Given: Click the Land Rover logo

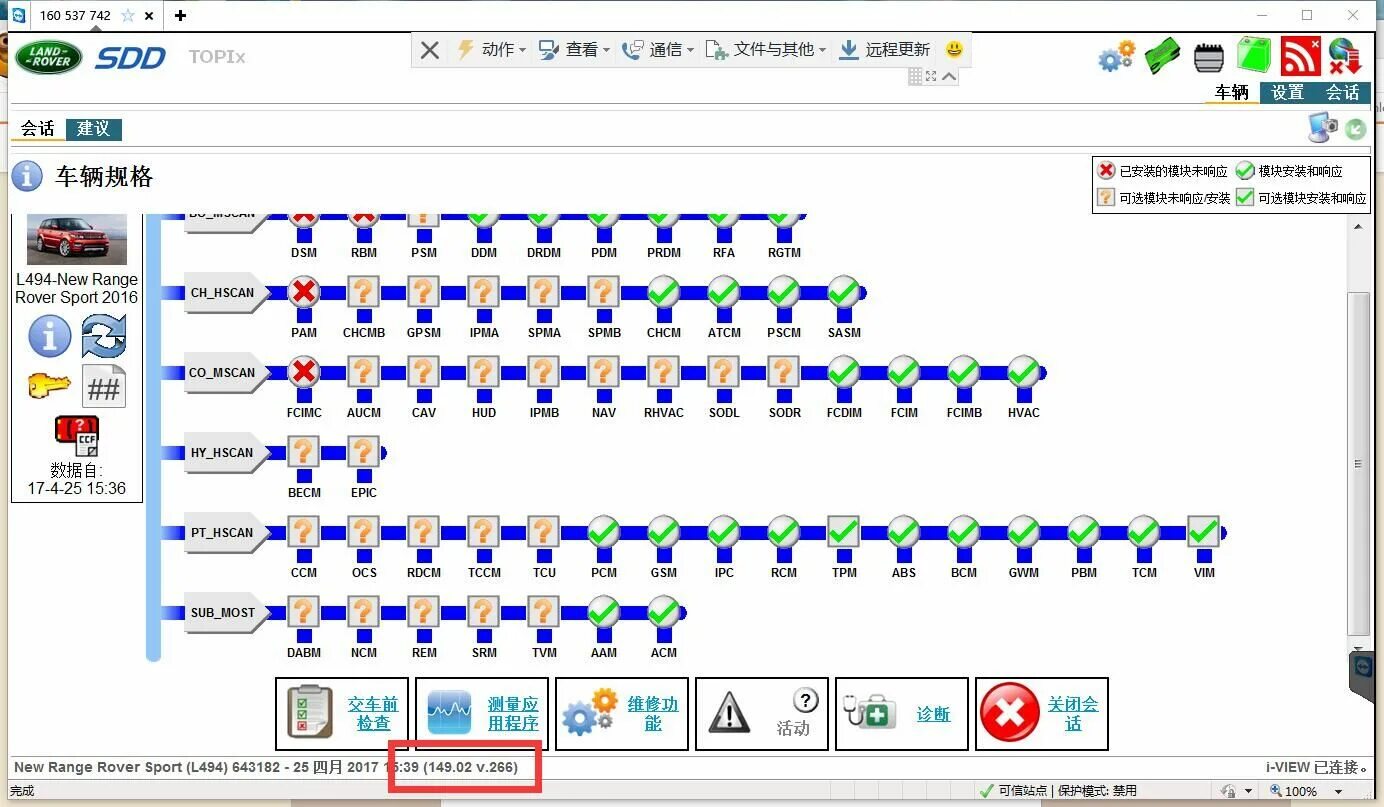Looking at the screenshot, I should pyautogui.click(x=48, y=57).
